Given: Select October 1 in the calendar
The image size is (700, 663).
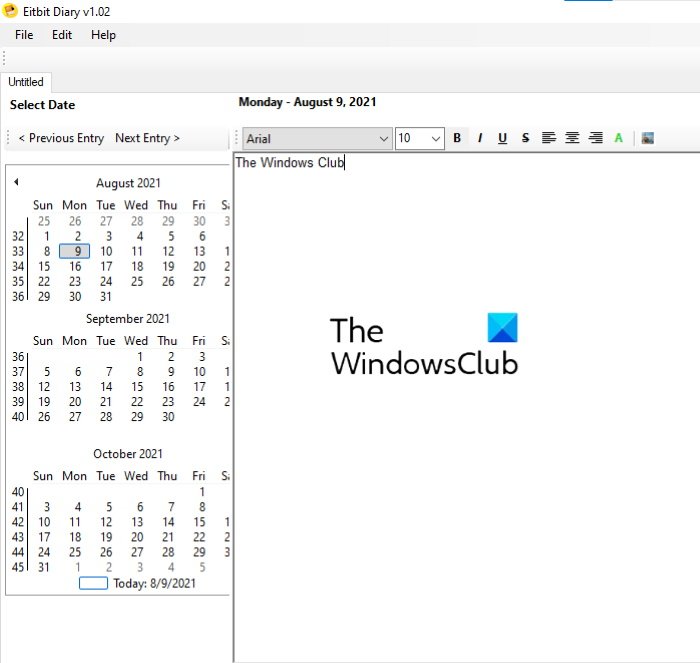Looking at the screenshot, I should click(202, 492).
